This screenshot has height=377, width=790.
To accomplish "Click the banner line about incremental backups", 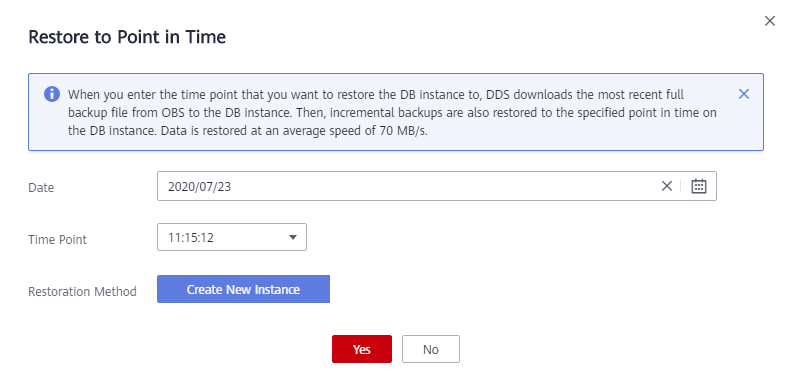I will pyautogui.click(x=391, y=113).
